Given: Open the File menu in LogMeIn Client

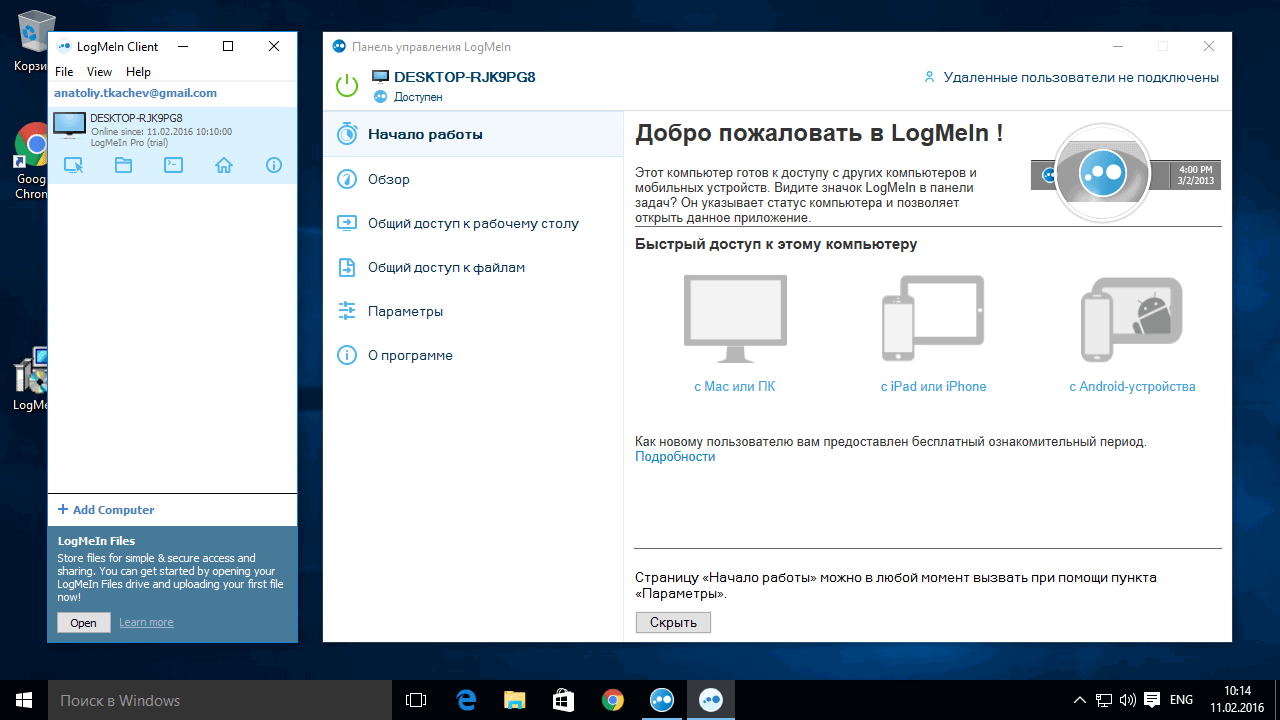Looking at the screenshot, I should coord(64,72).
